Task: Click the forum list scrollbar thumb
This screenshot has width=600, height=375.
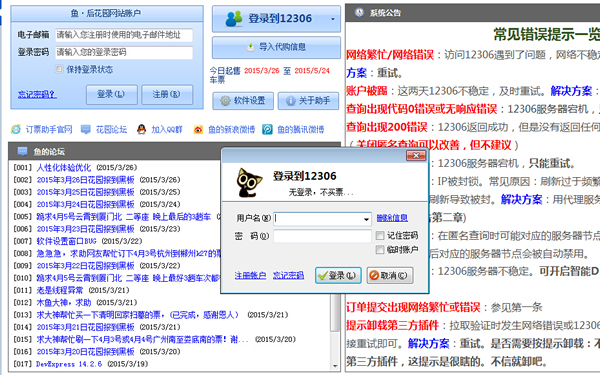Action: (335, 313)
